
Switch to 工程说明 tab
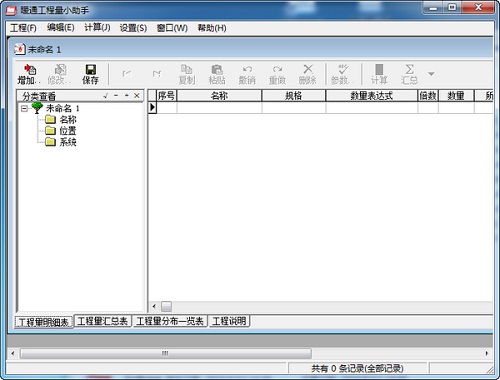[229, 321]
